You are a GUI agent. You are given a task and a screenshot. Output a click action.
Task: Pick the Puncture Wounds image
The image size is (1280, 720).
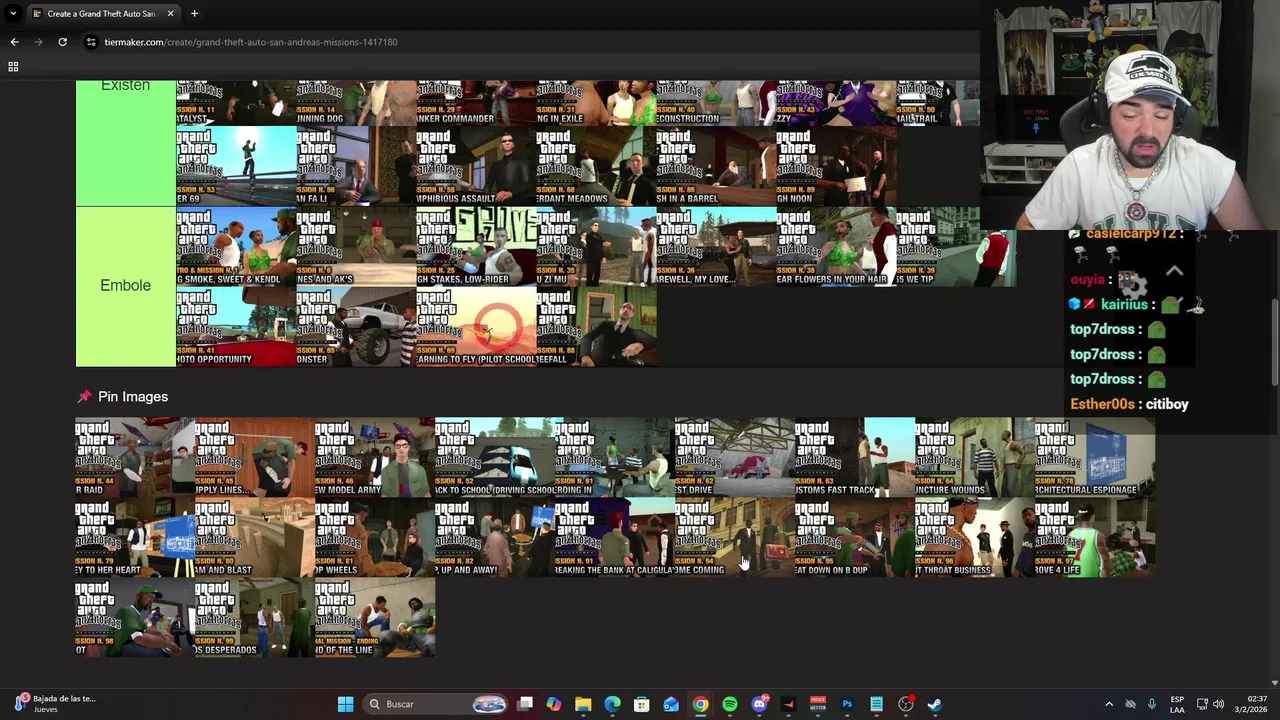pyautogui.click(x=975, y=457)
